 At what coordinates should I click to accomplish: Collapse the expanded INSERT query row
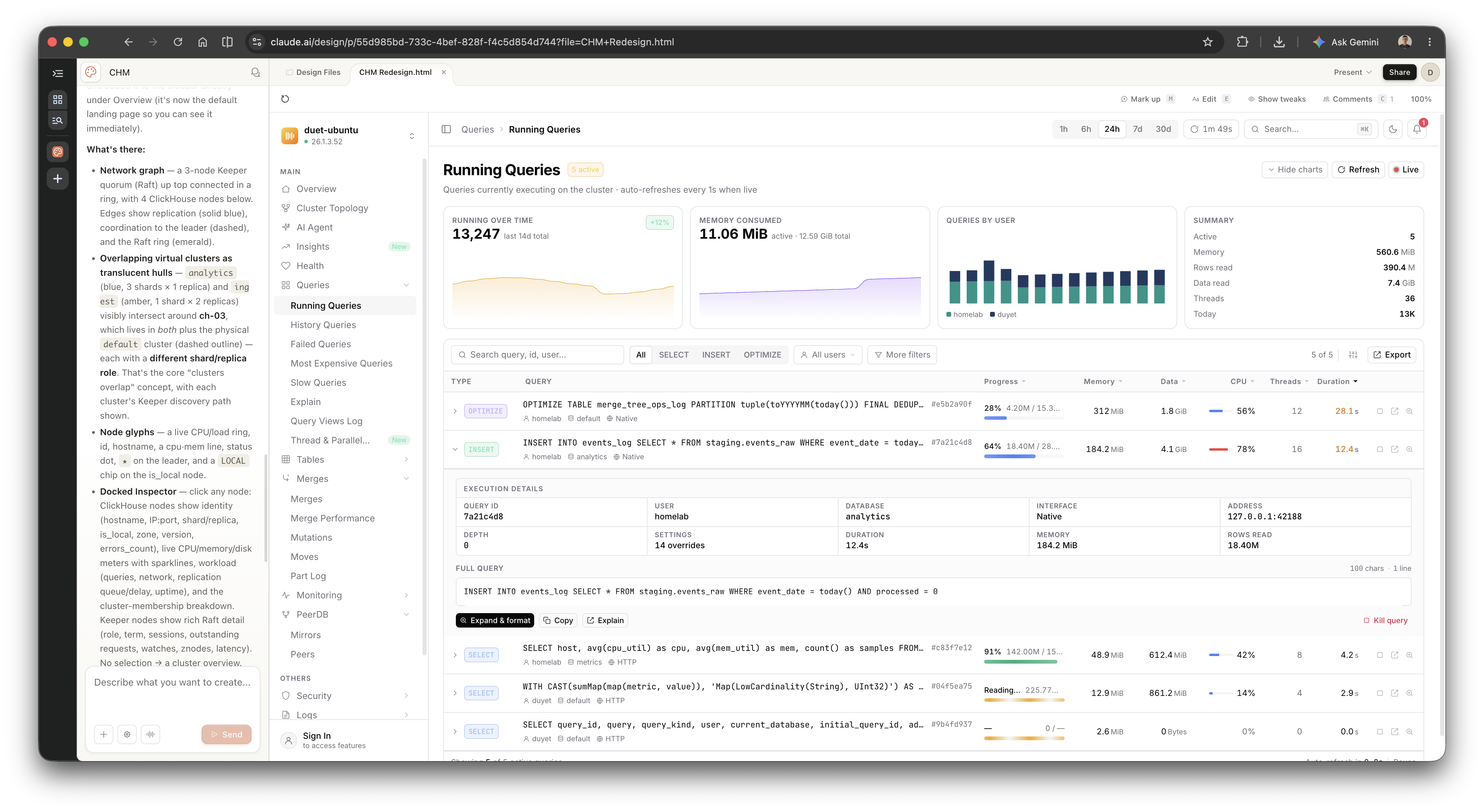[x=455, y=449]
